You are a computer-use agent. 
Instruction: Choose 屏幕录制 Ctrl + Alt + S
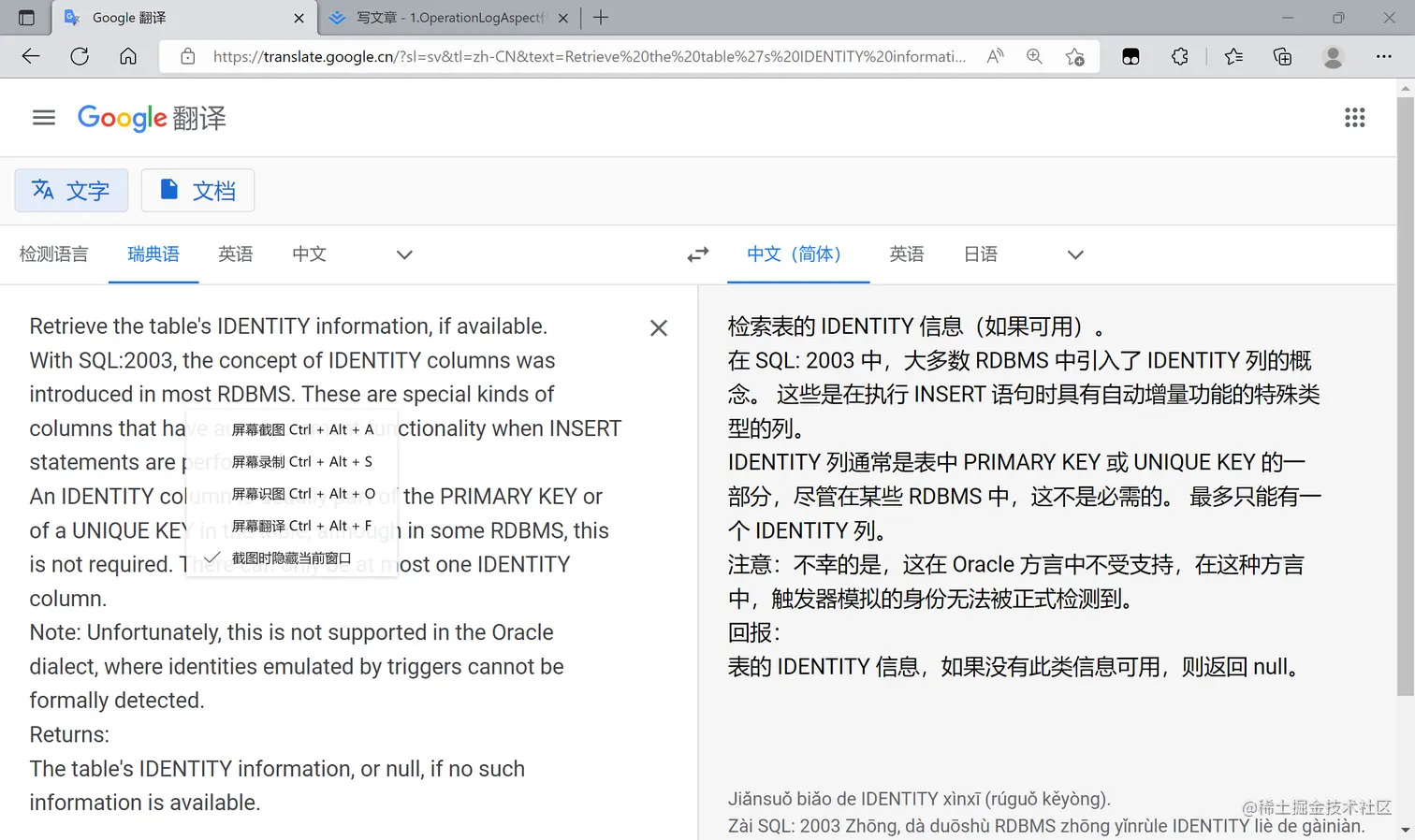(292, 461)
